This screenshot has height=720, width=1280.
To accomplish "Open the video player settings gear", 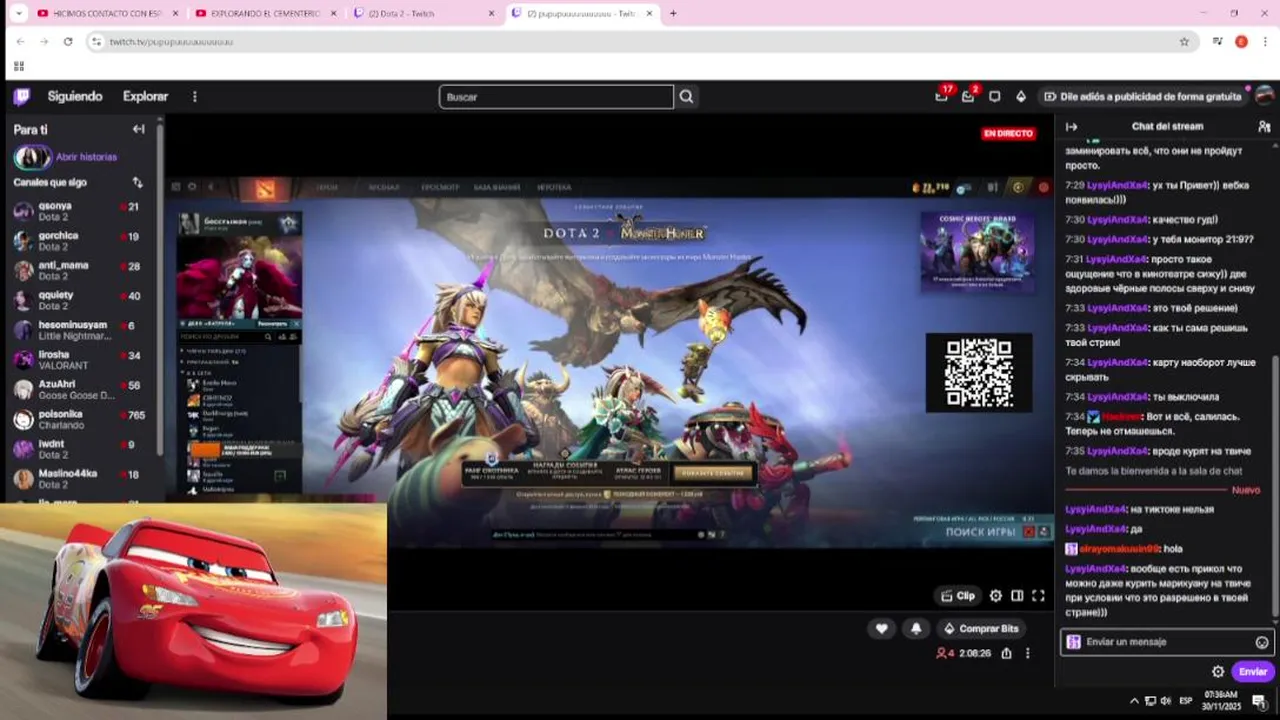I will point(996,596).
